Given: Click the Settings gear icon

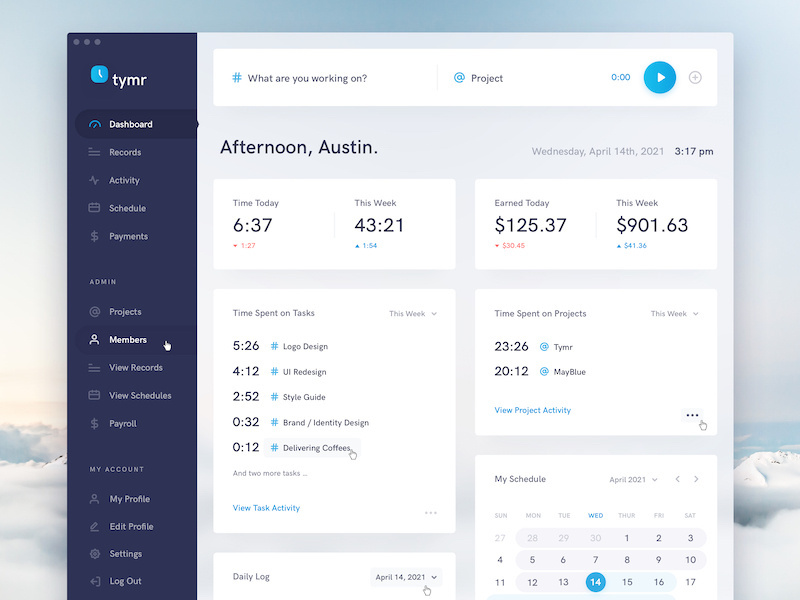Looking at the screenshot, I should click(94, 554).
